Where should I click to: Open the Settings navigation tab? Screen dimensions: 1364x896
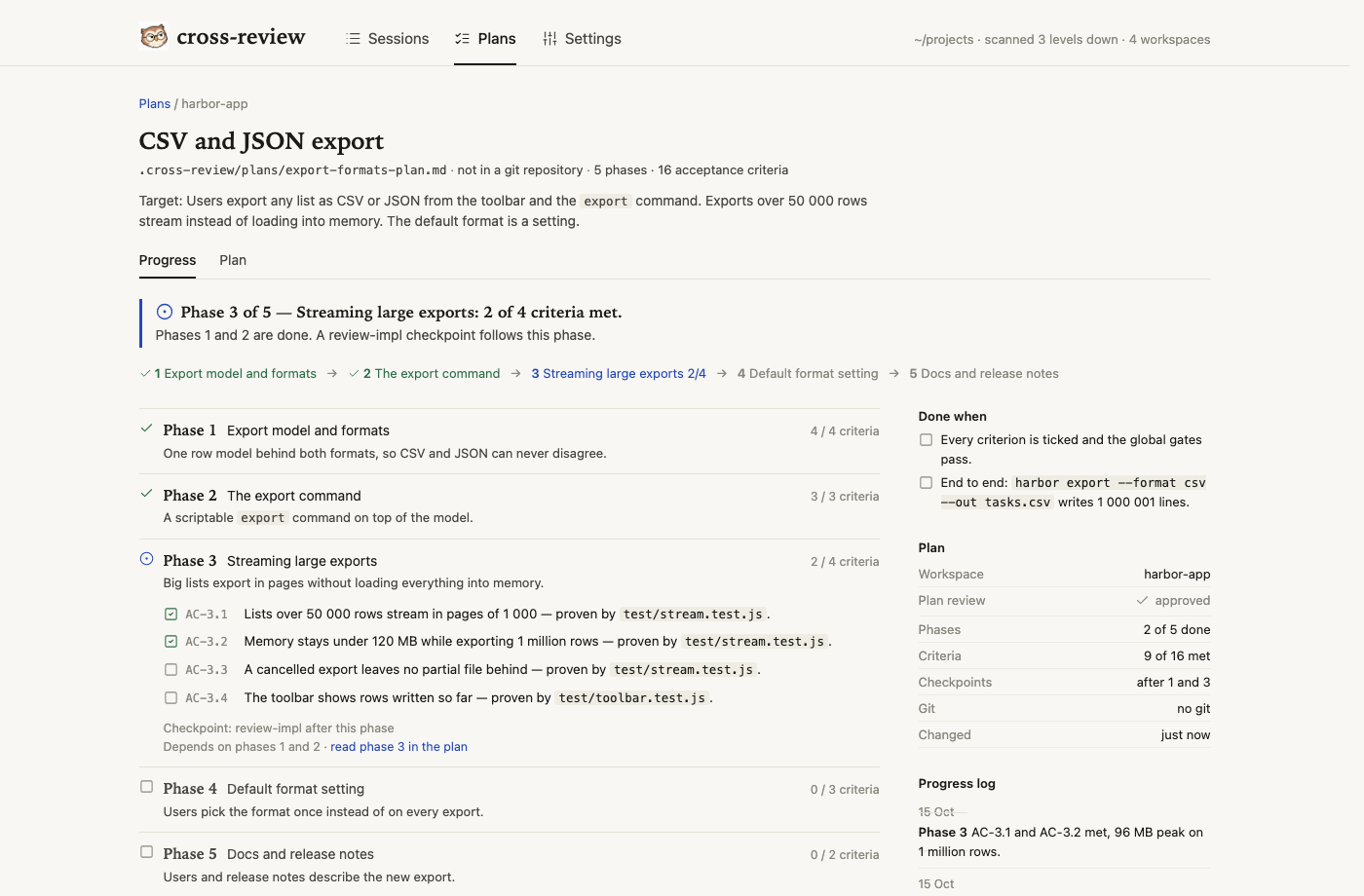coord(582,39)
